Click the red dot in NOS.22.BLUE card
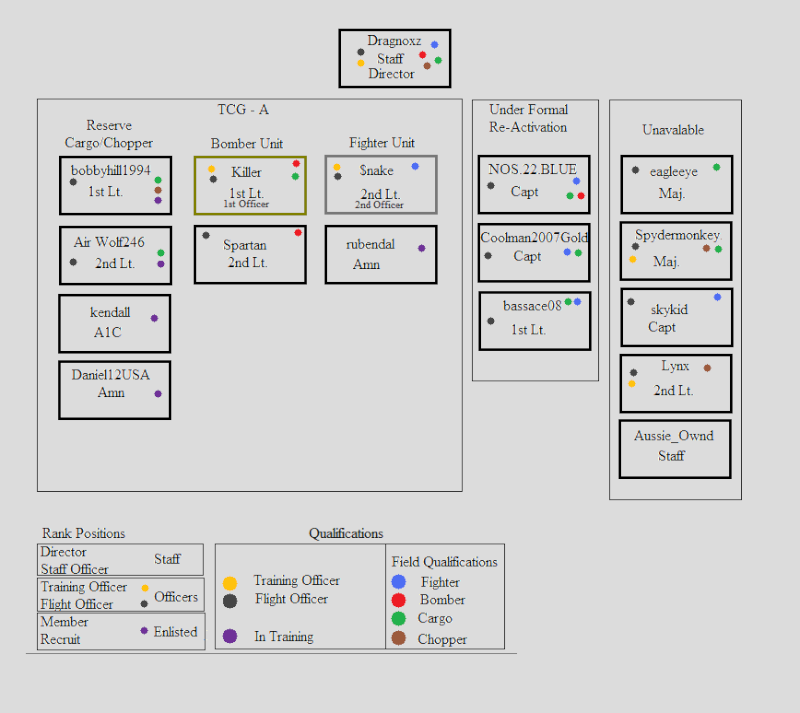Image resolution: width=800 pixels, height=713 pixels. click(x=581, y=196)
